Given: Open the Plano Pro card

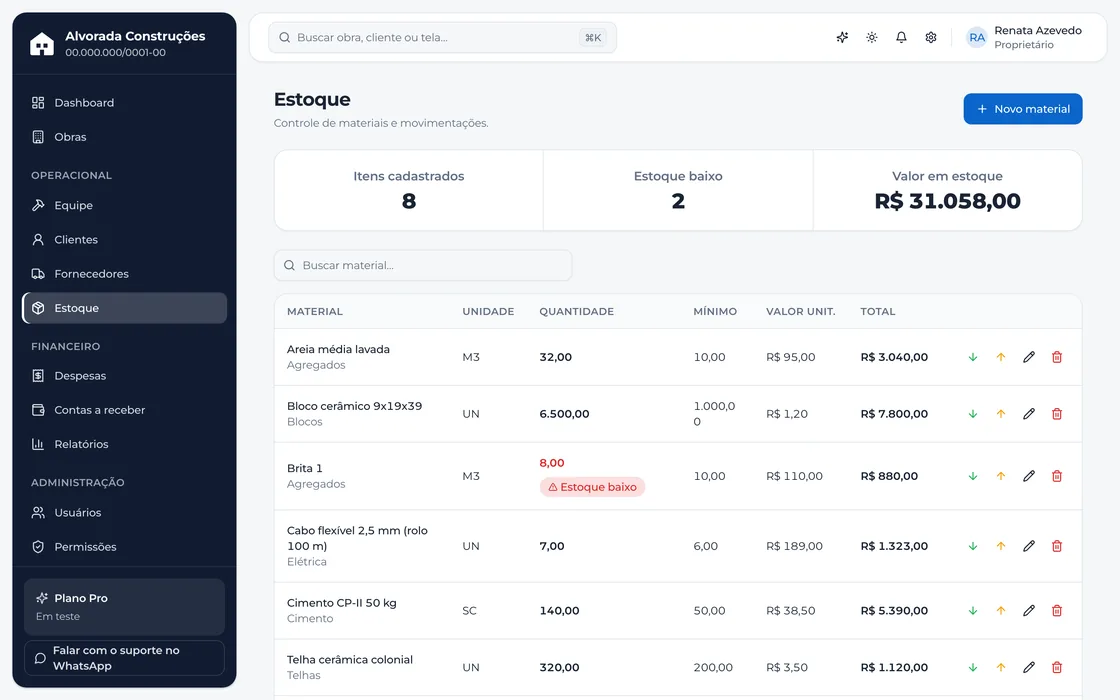Looking at the screenshot, I should pyautogui.click(x=124, y=606).
